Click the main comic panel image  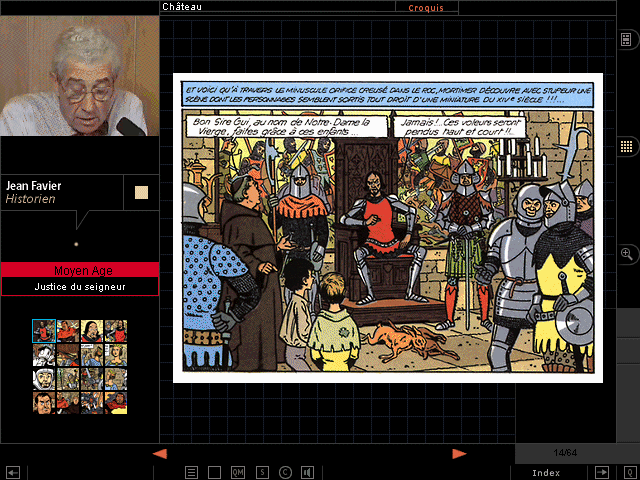coord(388,228)
